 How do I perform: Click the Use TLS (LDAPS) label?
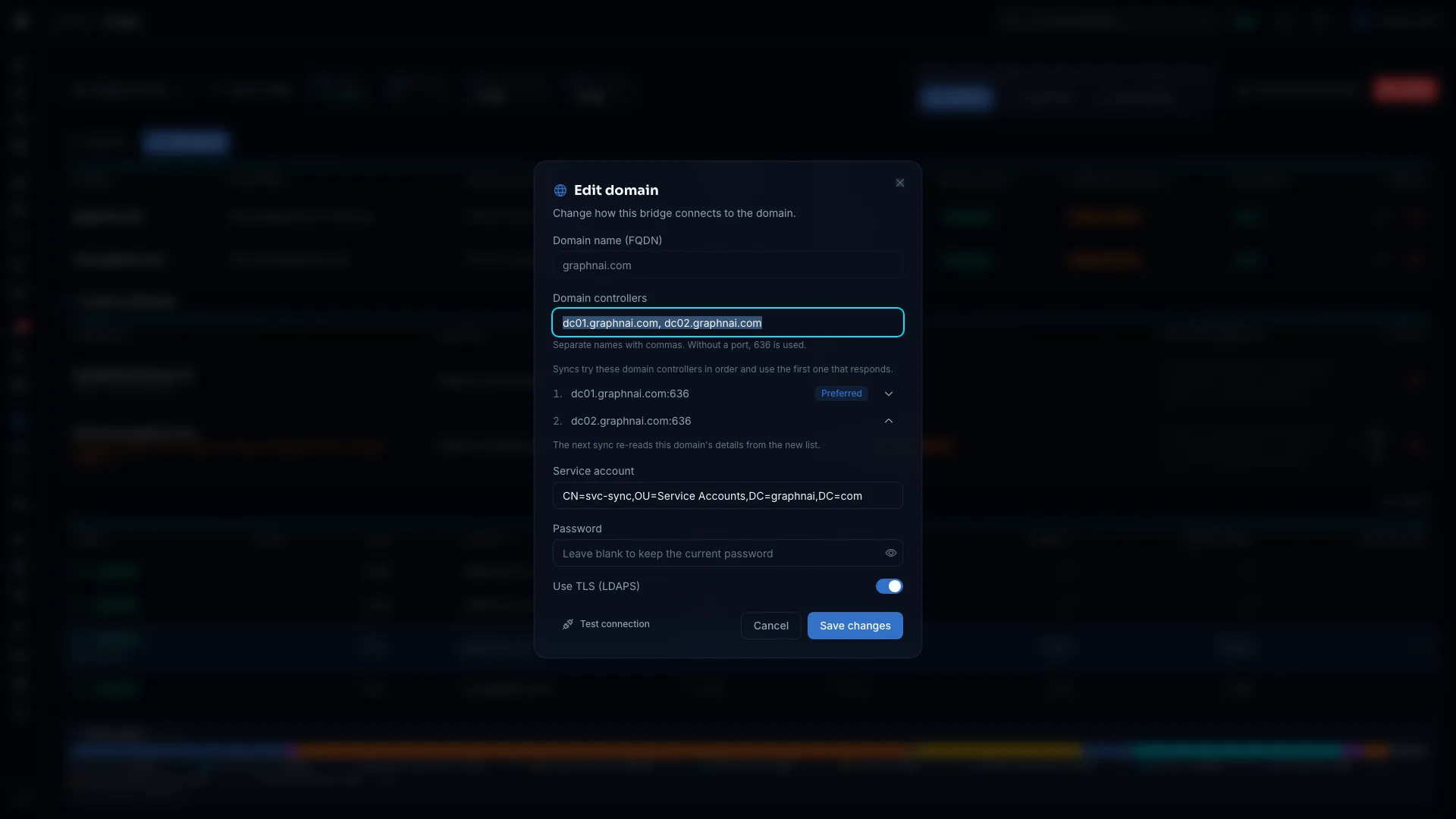tap(596, 586)
